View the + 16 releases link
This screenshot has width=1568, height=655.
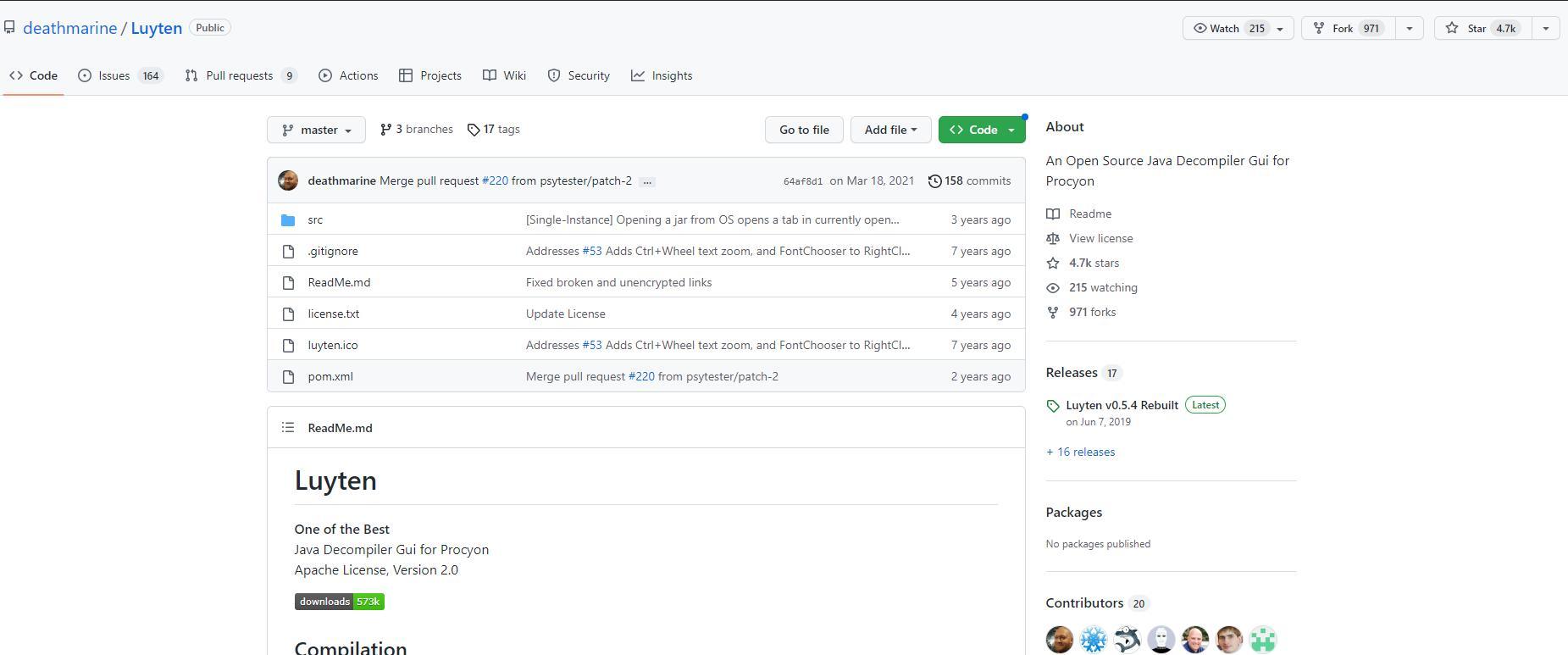1080,452
